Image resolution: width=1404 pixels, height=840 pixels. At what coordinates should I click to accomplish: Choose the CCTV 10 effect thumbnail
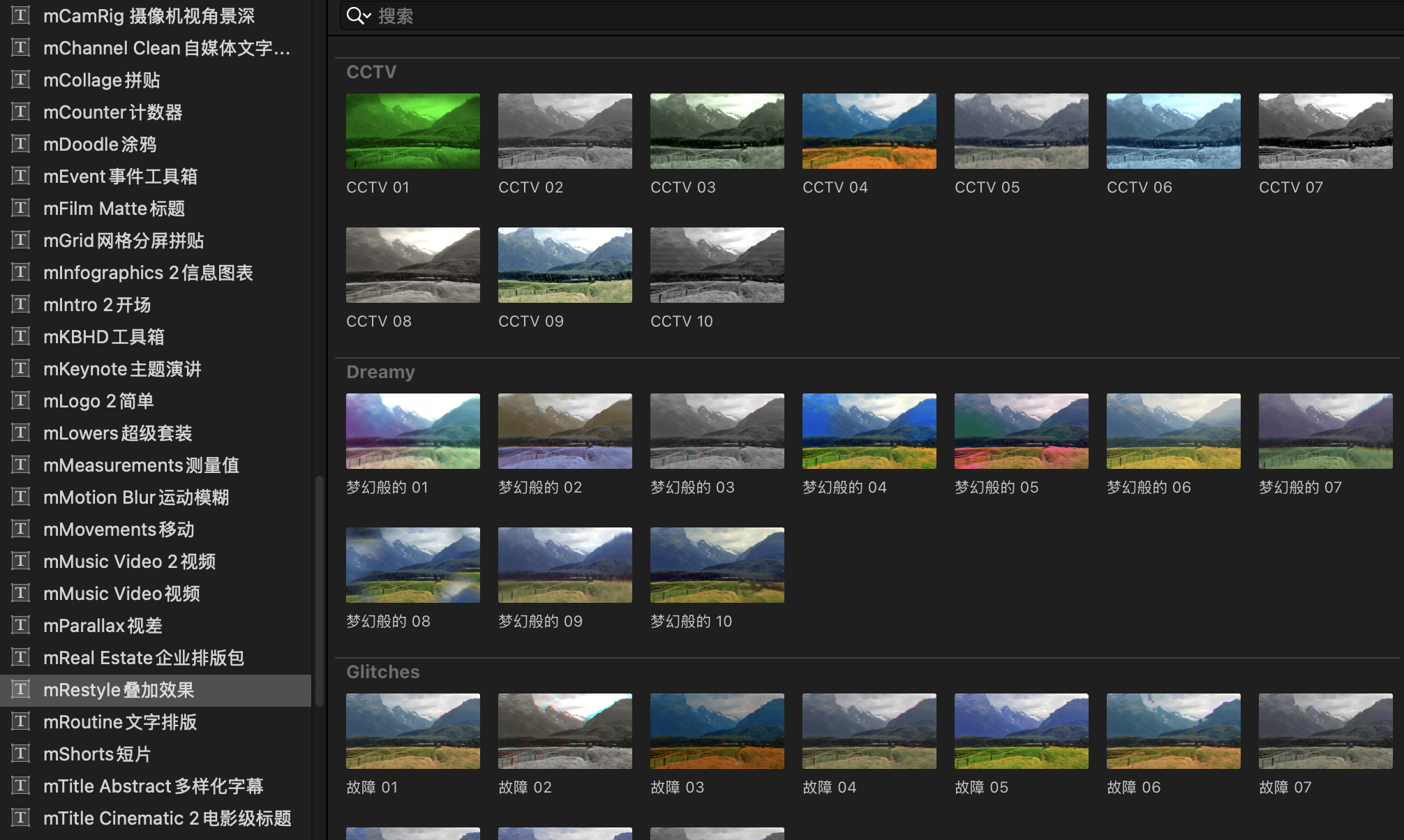point(717,265)
